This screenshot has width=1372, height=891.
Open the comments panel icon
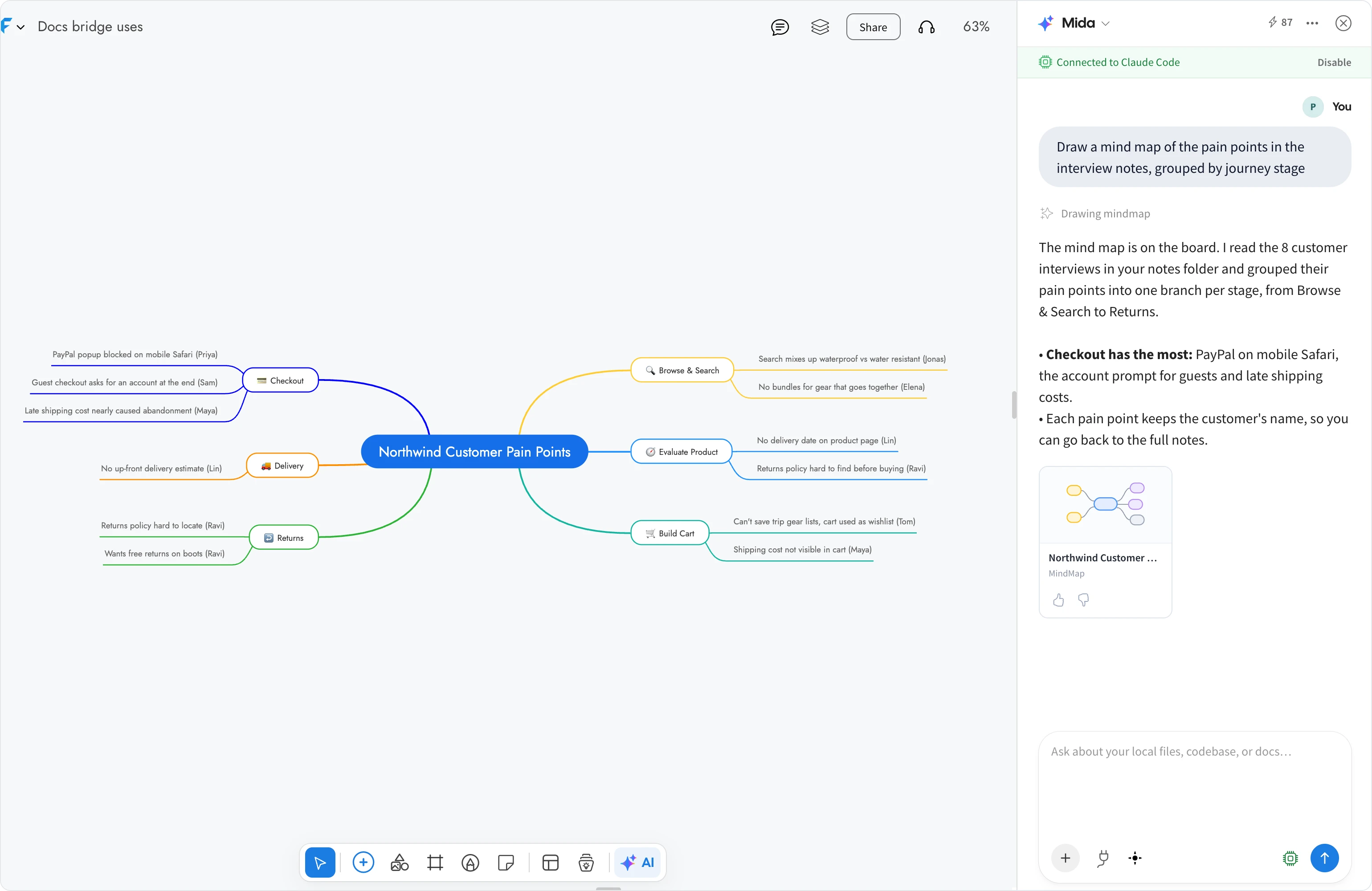tap(780, 27)
